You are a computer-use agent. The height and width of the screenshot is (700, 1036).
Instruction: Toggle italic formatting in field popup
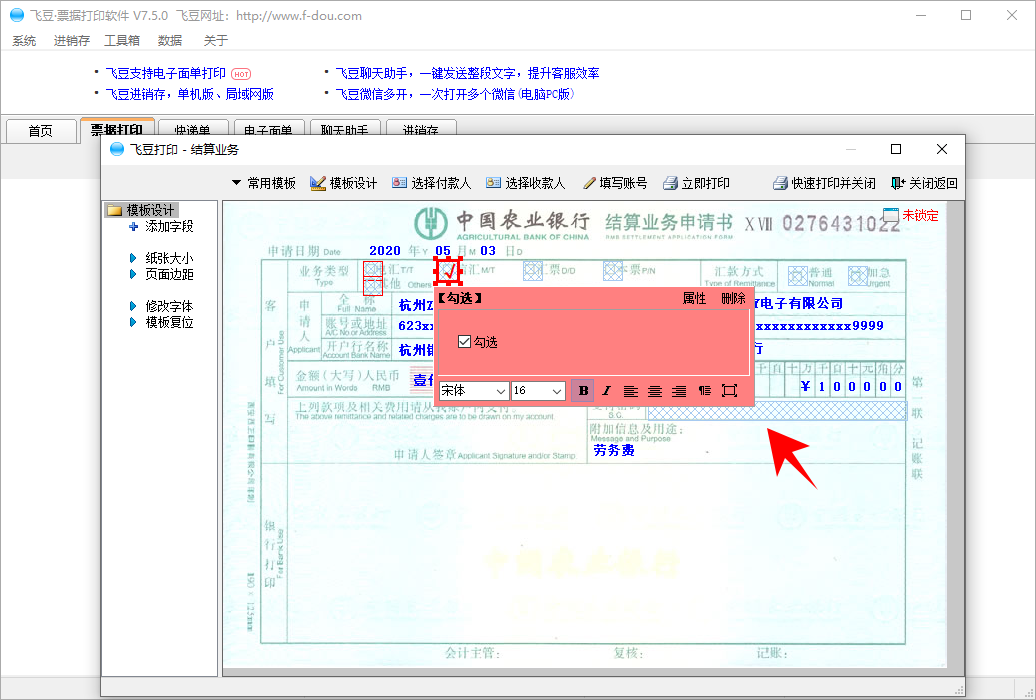607,391
